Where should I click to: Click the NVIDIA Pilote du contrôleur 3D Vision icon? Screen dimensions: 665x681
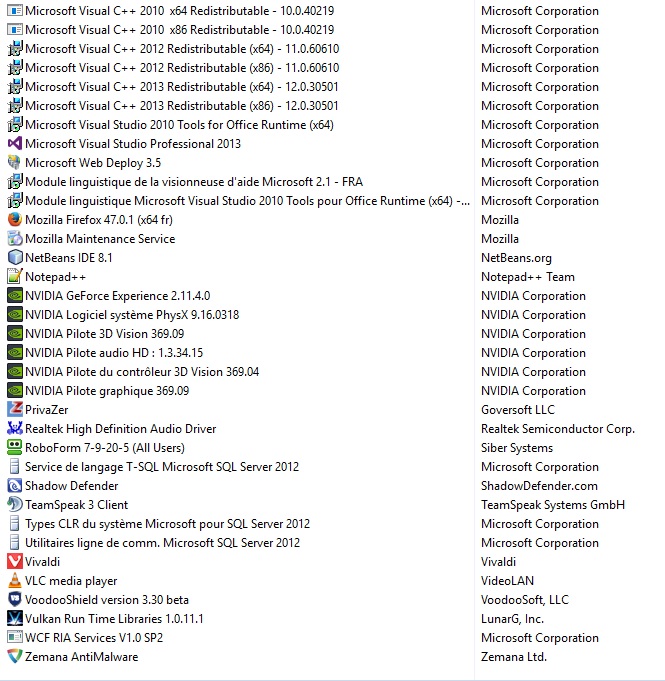pos(15,371)
